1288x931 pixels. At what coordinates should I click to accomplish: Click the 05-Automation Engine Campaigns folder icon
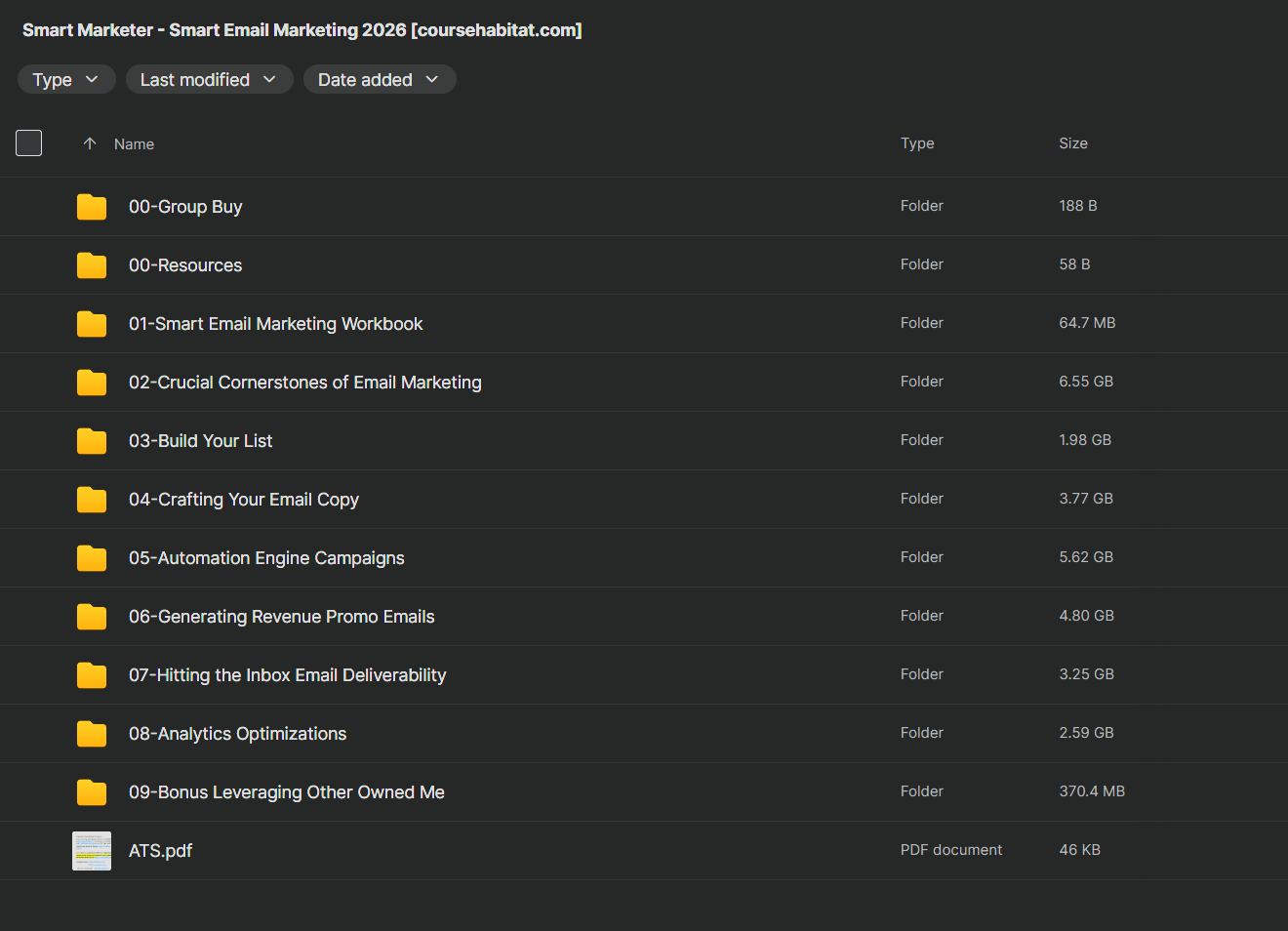[x=92, y=558]
